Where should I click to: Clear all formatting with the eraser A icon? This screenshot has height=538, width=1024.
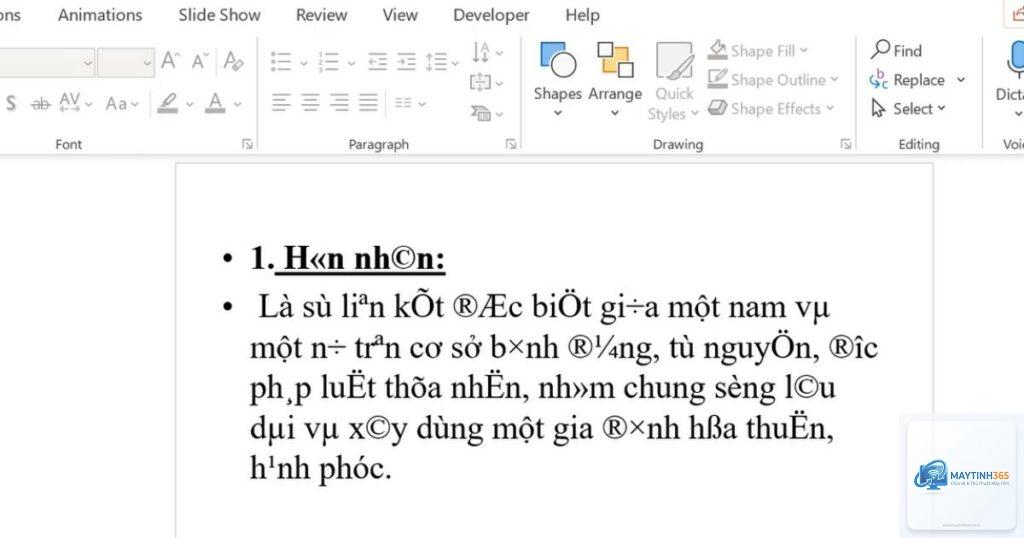[233, 61]
